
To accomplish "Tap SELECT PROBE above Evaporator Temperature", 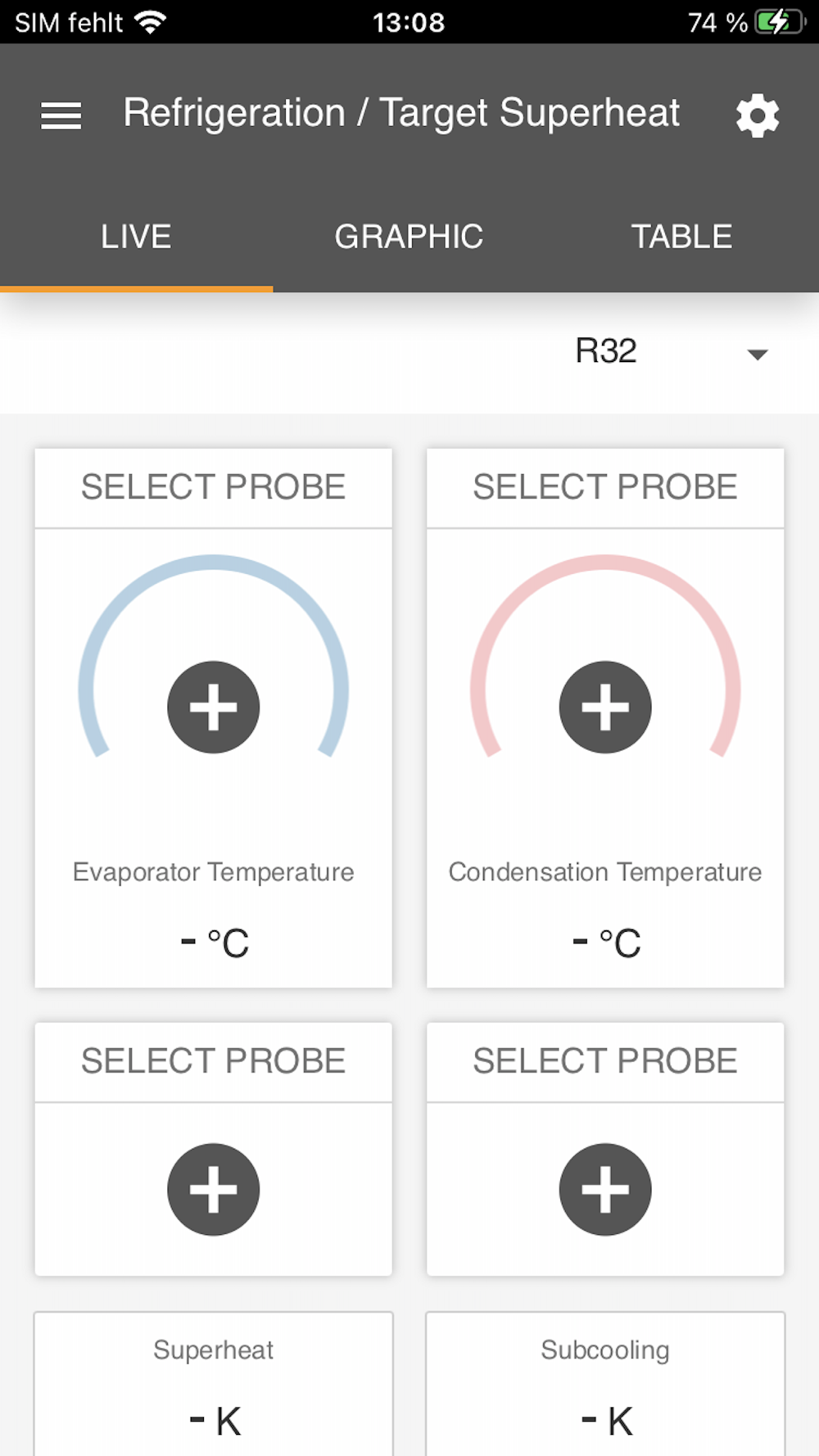I will [214, 487].
